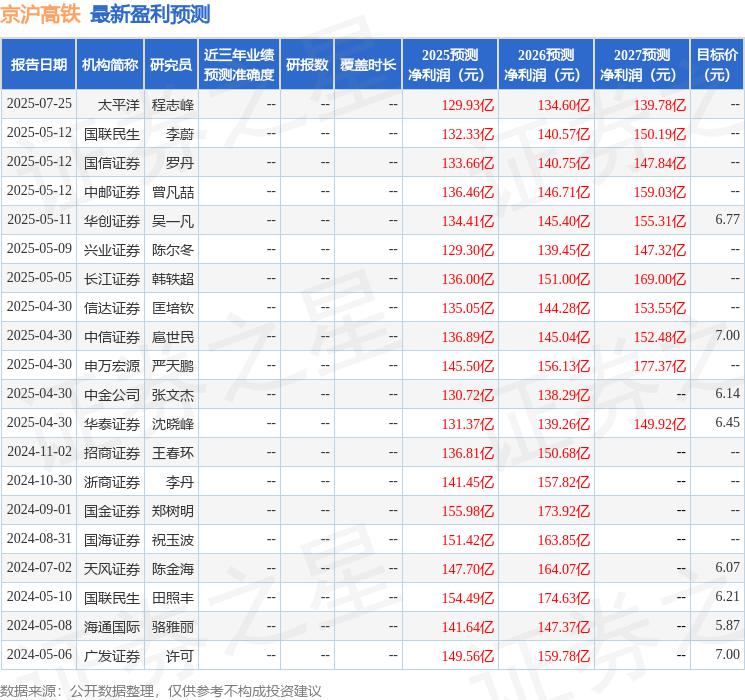Click the institution 国海证券

tap(112, 540)
